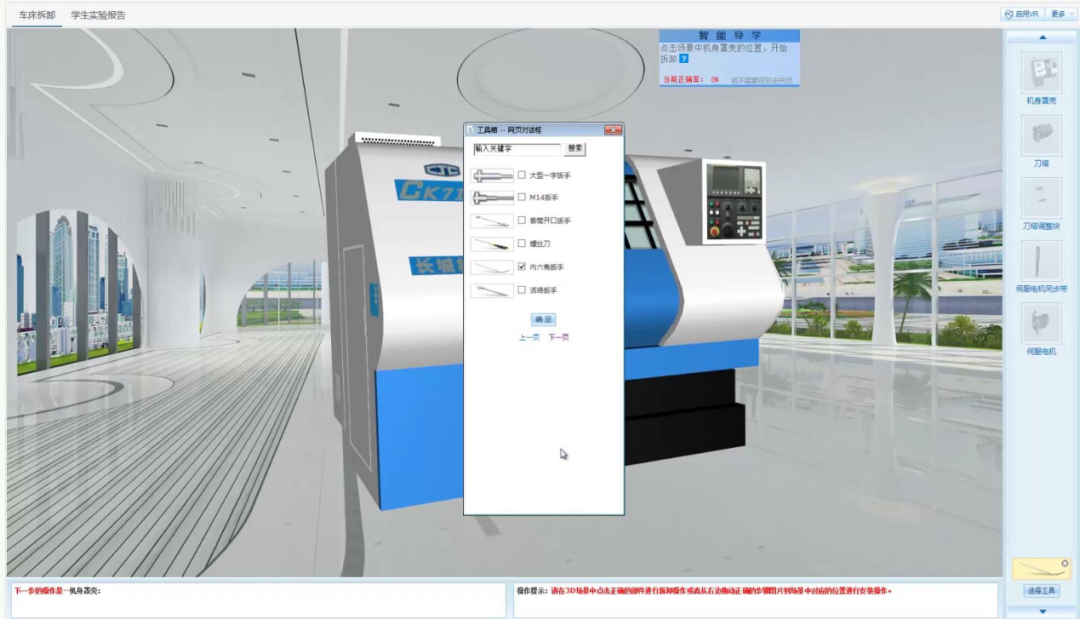Viewport: 1080px width, 619px height.
Task: Click the 内六角扳手 label text
Action: (x=546, y=267)
